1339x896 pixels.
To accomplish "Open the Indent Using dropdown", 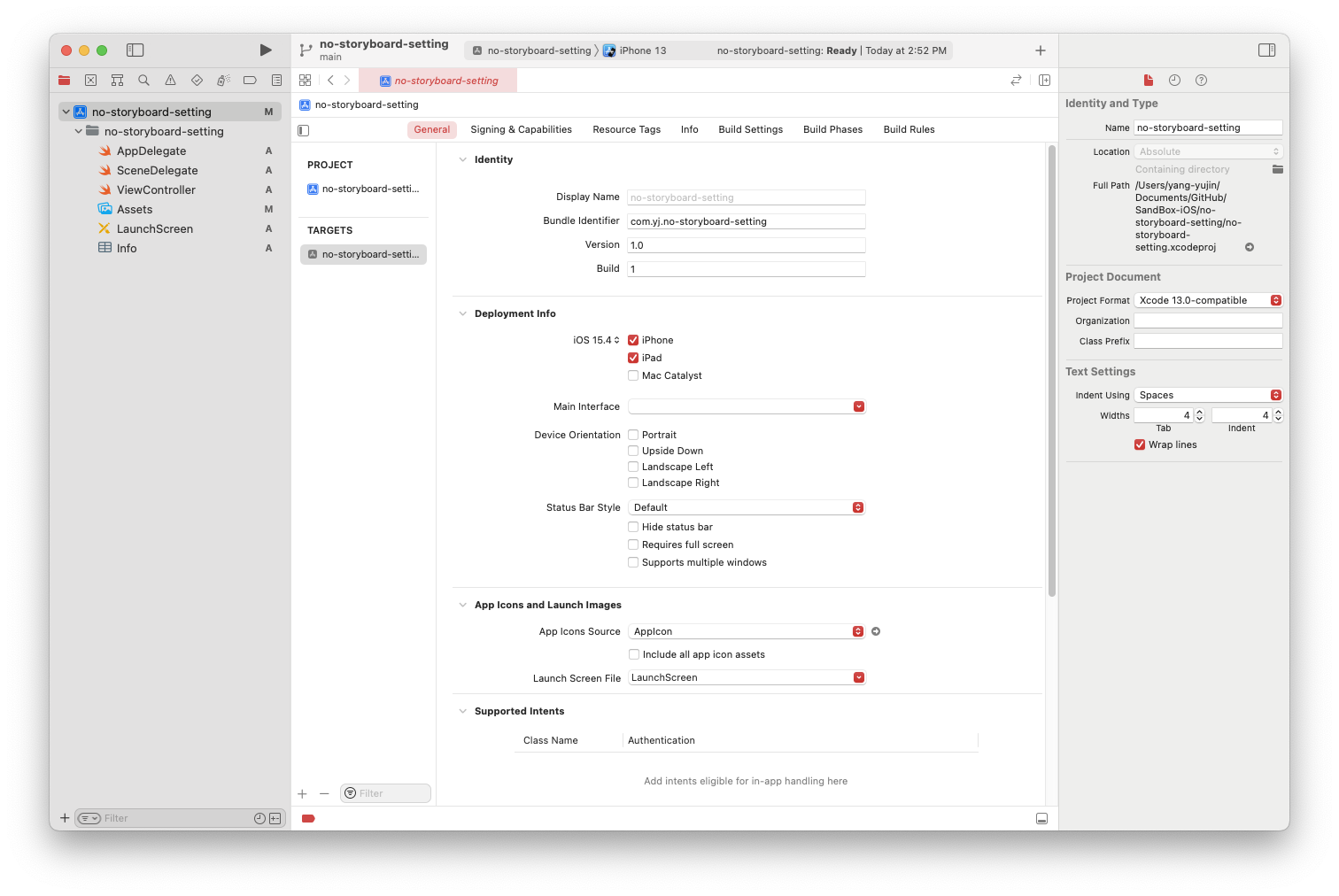I will pos(1208,395).
